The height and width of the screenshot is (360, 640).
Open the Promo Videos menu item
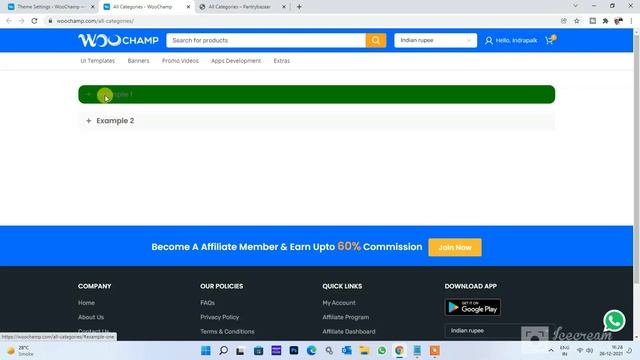pyautogui.click(x=180, y=61)
